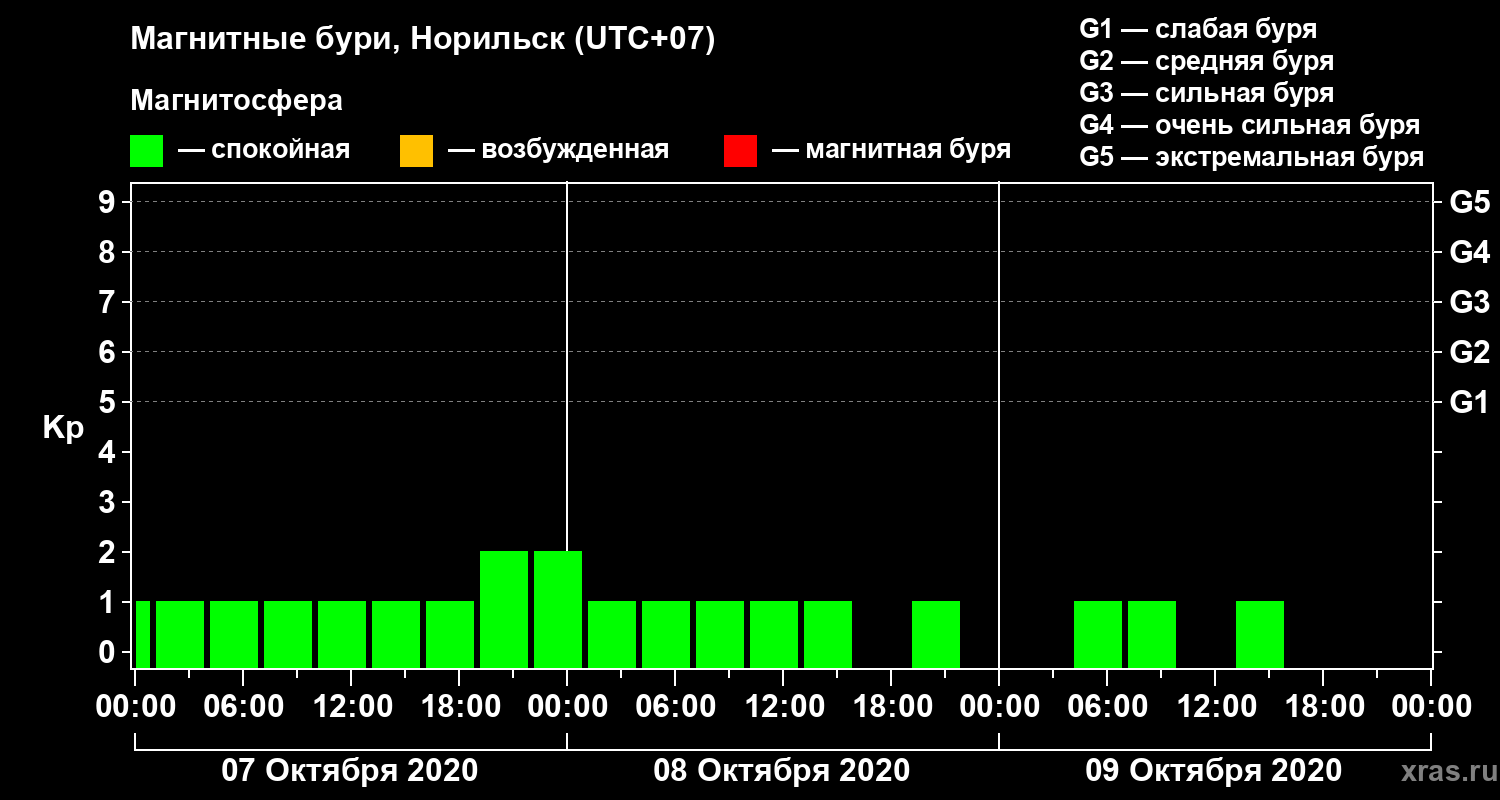Click the chart title 'Магнитные бури, Норильск (UTC+07)'
The height and width of the screenshot is (800, 1500).
(423, 40)
